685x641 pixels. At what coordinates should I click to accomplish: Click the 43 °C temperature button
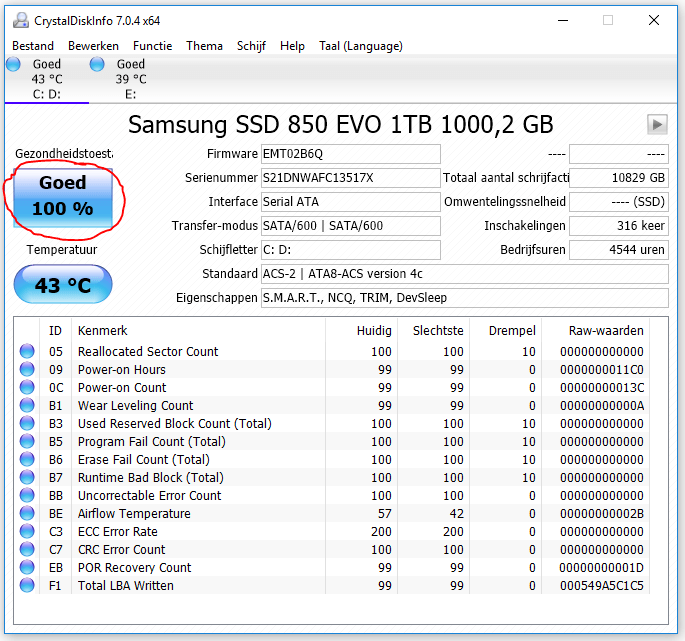(63, 284)
